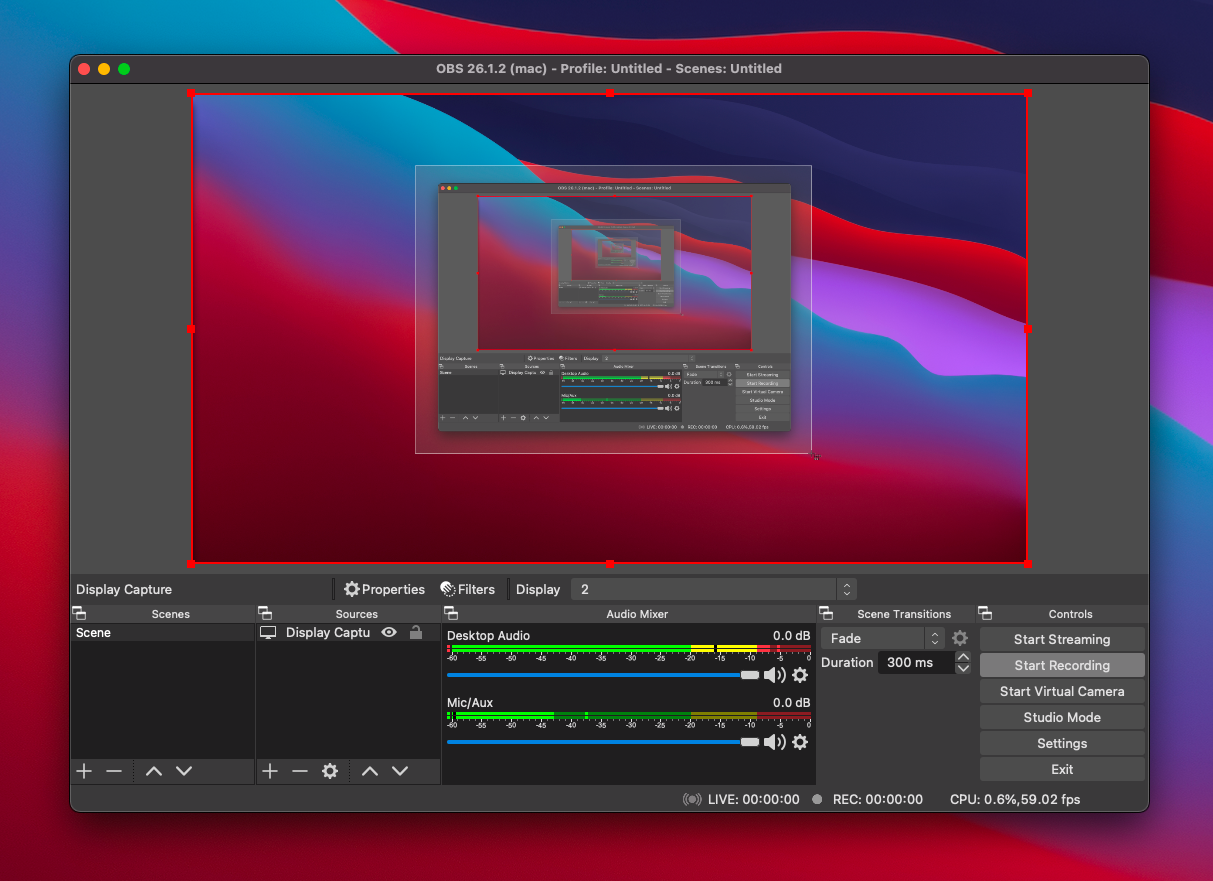
Task: Add a new scene with plus icon
Action: 84,771
